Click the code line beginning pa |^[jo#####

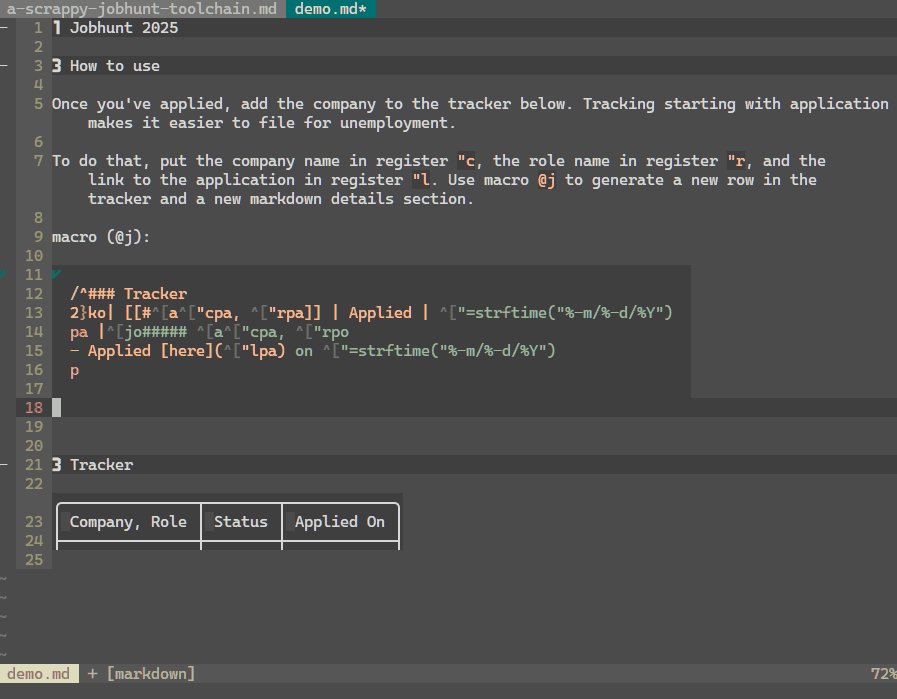209,332
